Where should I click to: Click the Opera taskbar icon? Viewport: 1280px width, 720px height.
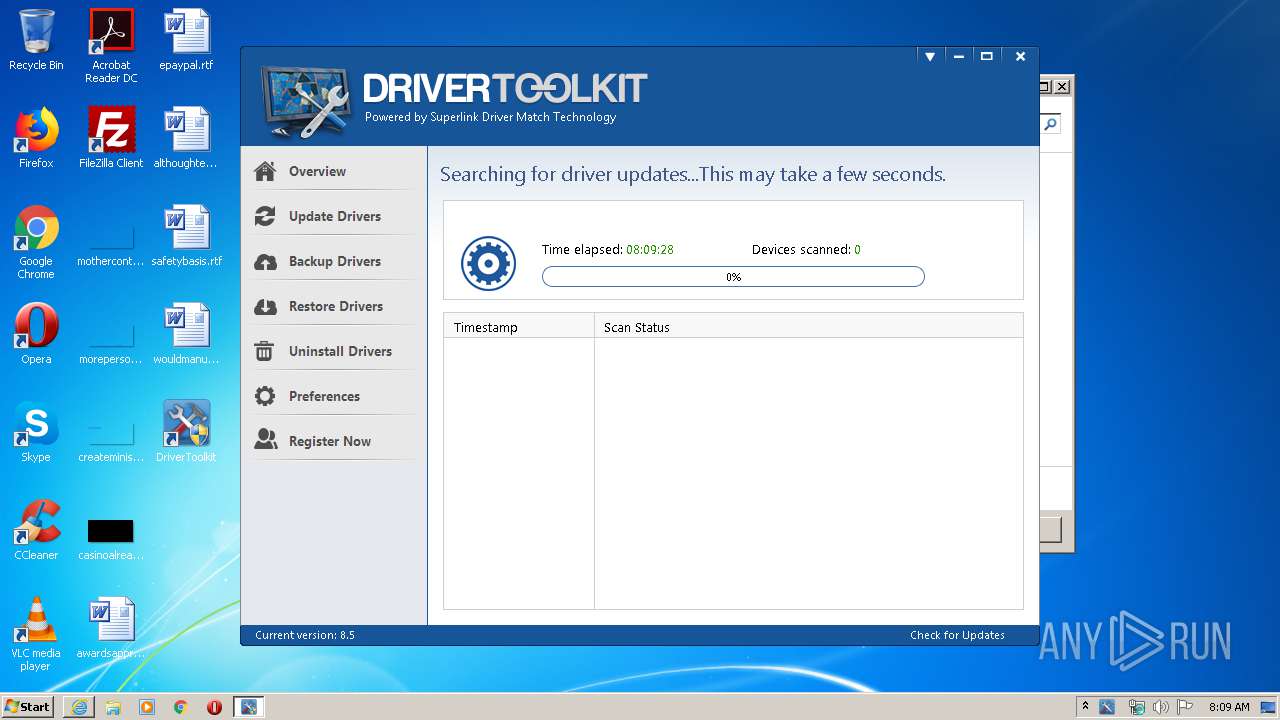pos(214,707)
